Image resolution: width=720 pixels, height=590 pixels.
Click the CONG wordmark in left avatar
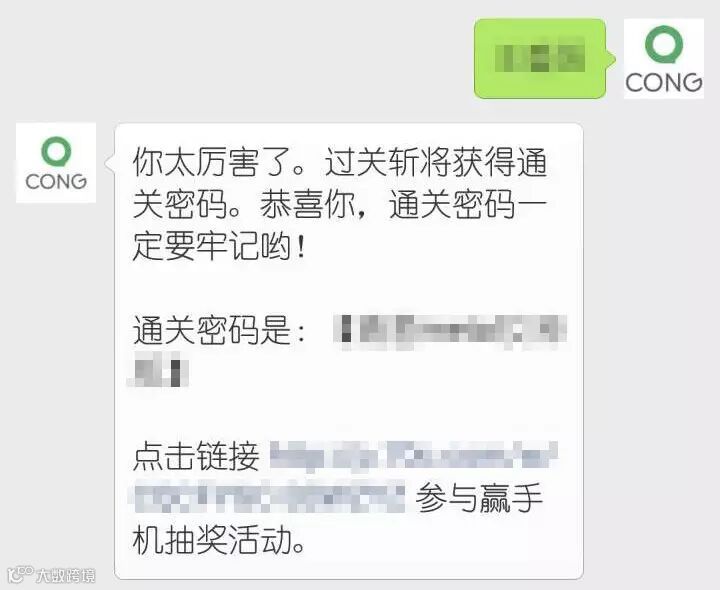coord(56,181)
